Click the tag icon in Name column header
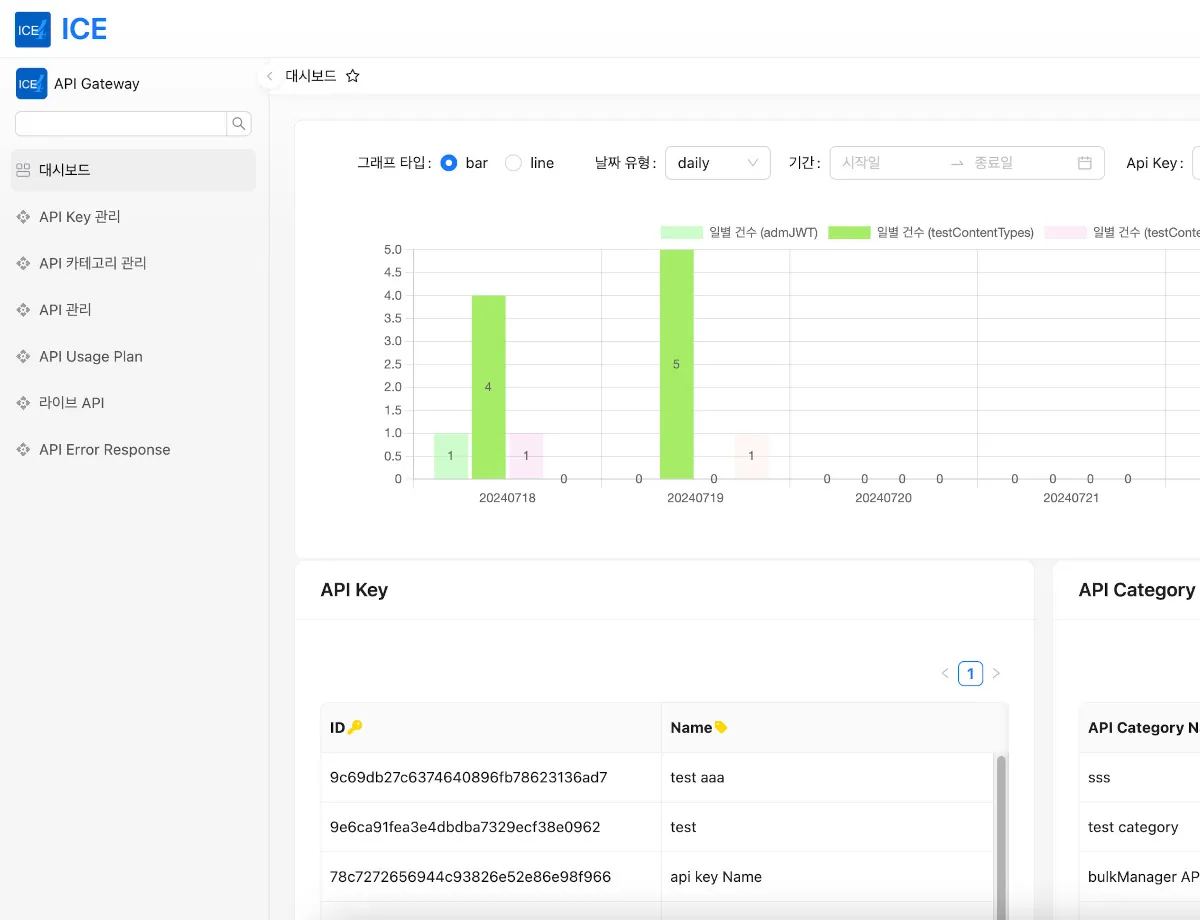1200x920 pixels. click(721, 728)
